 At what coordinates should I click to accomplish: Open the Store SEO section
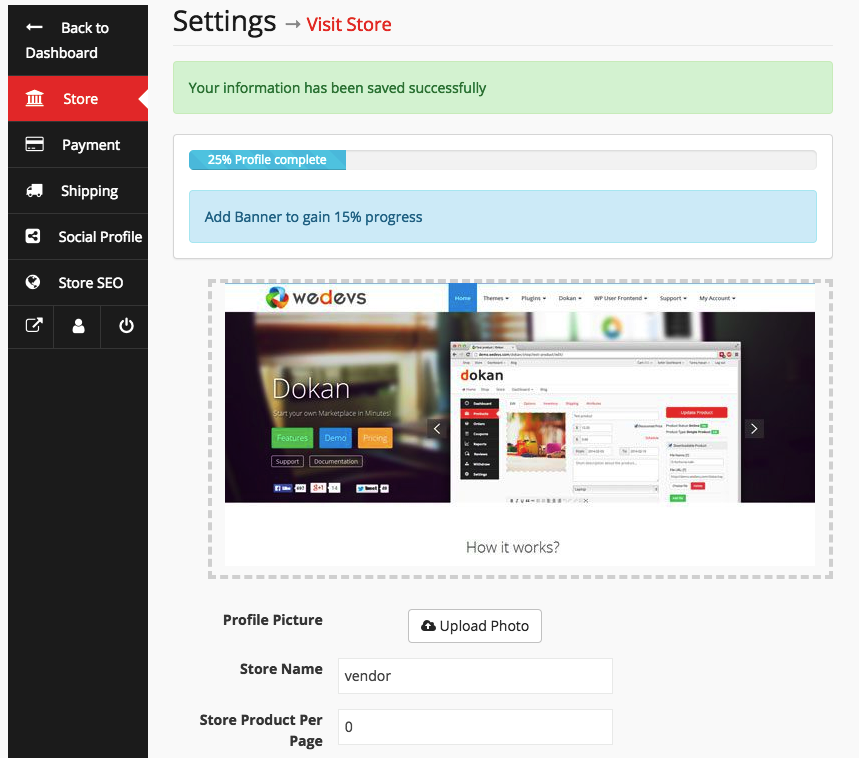(78, 283)
